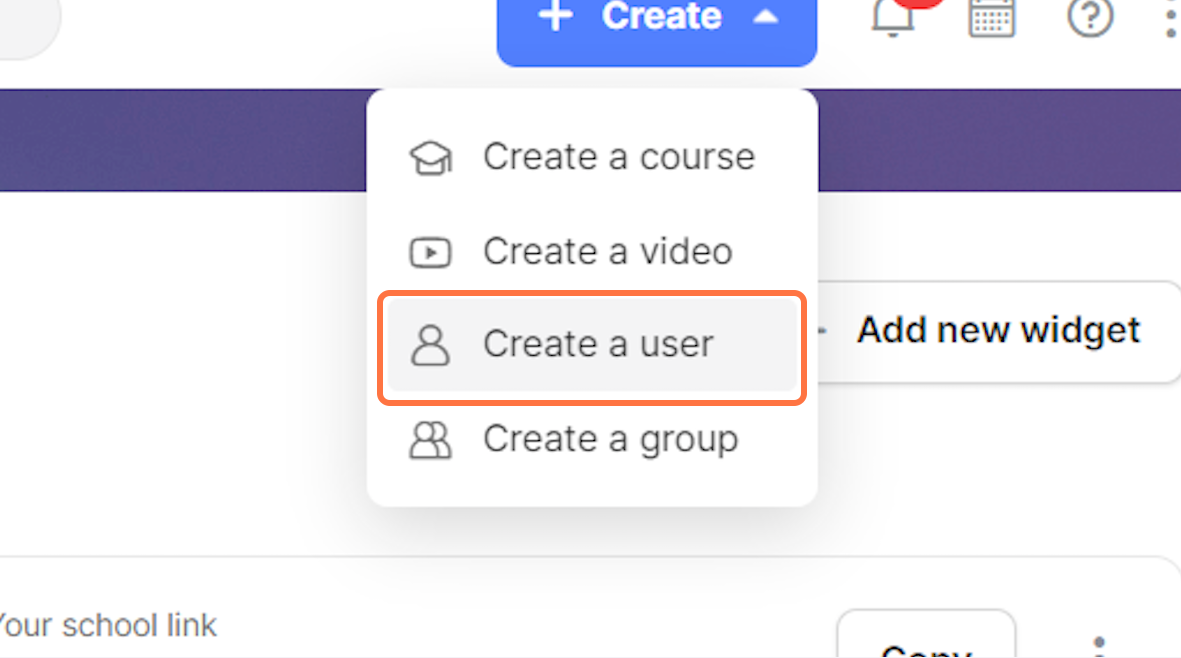
Task: Open three-dot options next to Copy button
Action: tap(1099, 644)
